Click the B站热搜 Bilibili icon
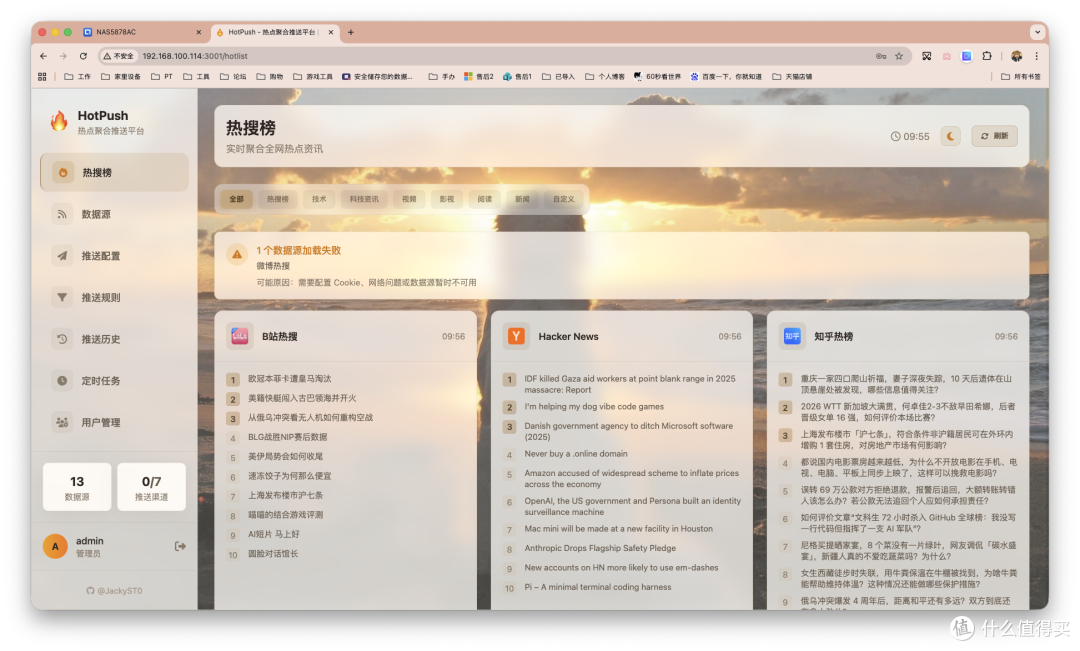Viewport: 1080px width, 651px height. pyautogui.click(x=239, y=336)
